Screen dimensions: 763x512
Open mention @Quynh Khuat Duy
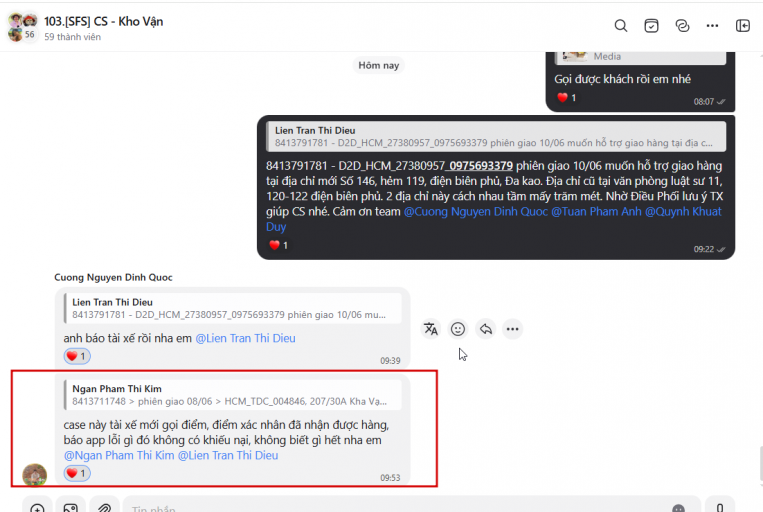coord(683,212)
